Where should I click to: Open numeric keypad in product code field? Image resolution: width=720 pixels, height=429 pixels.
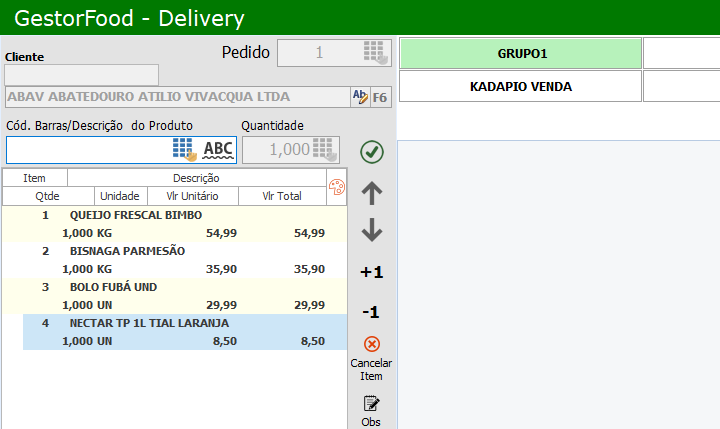pyautogui.click(x=183, y=149)
